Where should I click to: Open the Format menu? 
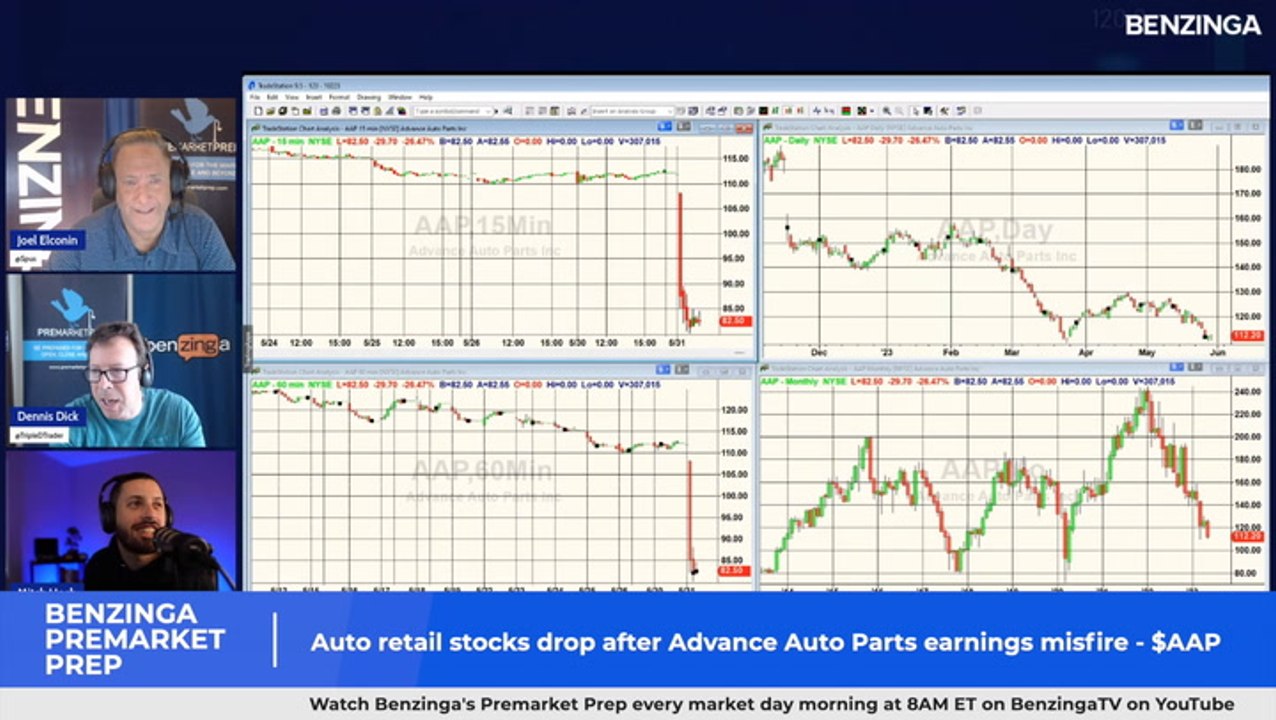(339, 97)
